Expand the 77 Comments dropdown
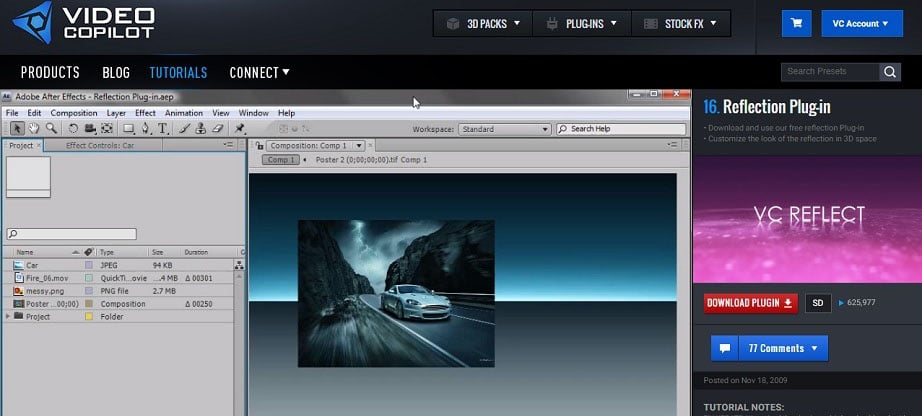922x416 pixels. tap(783, 348)
